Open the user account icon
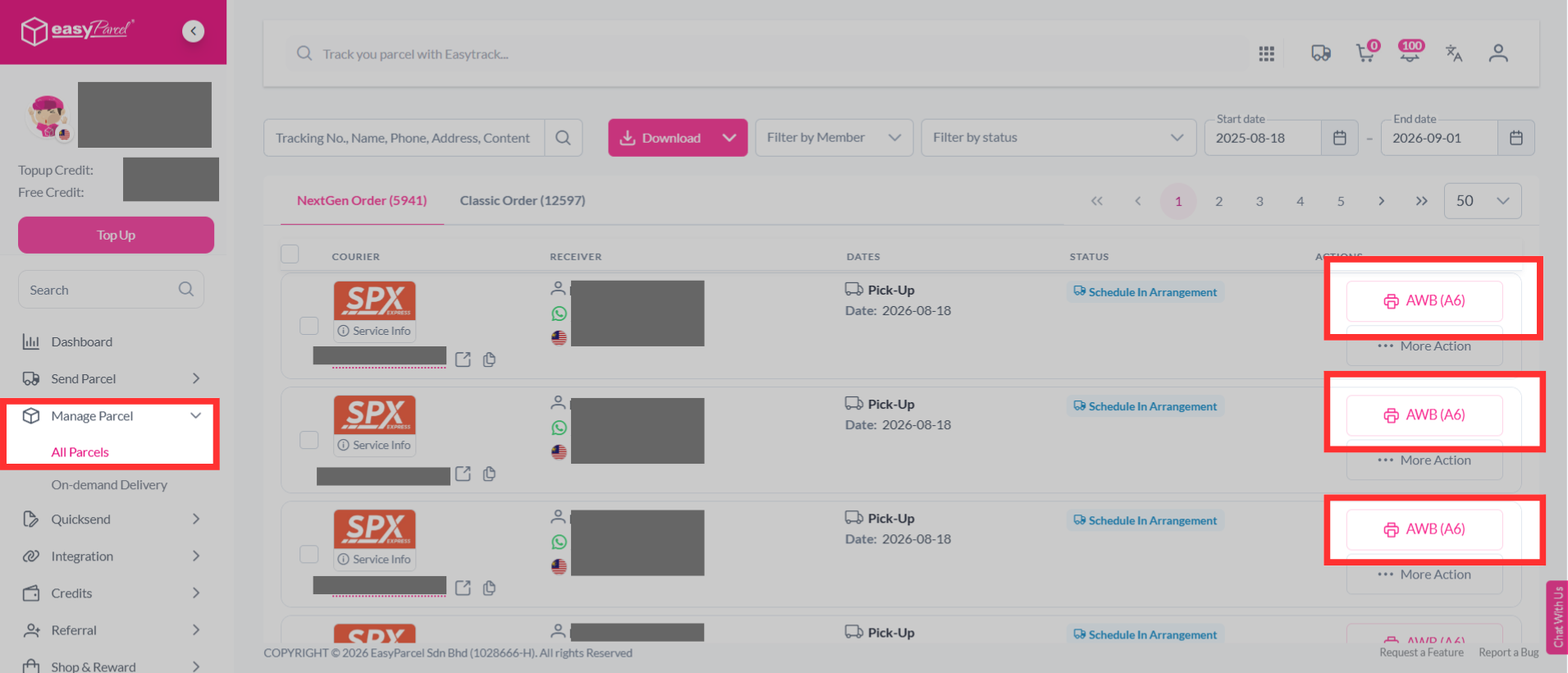This screenshot has width=1568, height=673. (x=1498, y=53)
